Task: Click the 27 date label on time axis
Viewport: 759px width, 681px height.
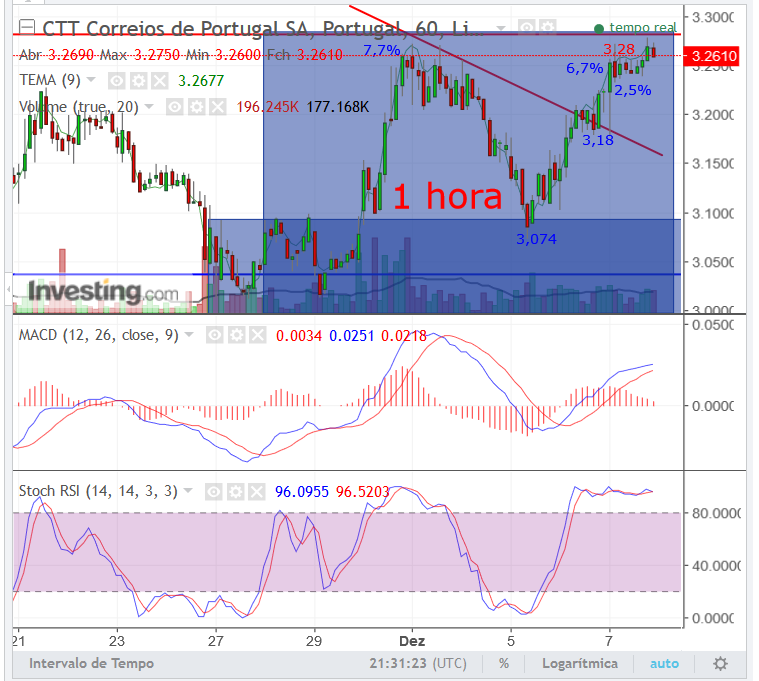Action: point(215,641)
